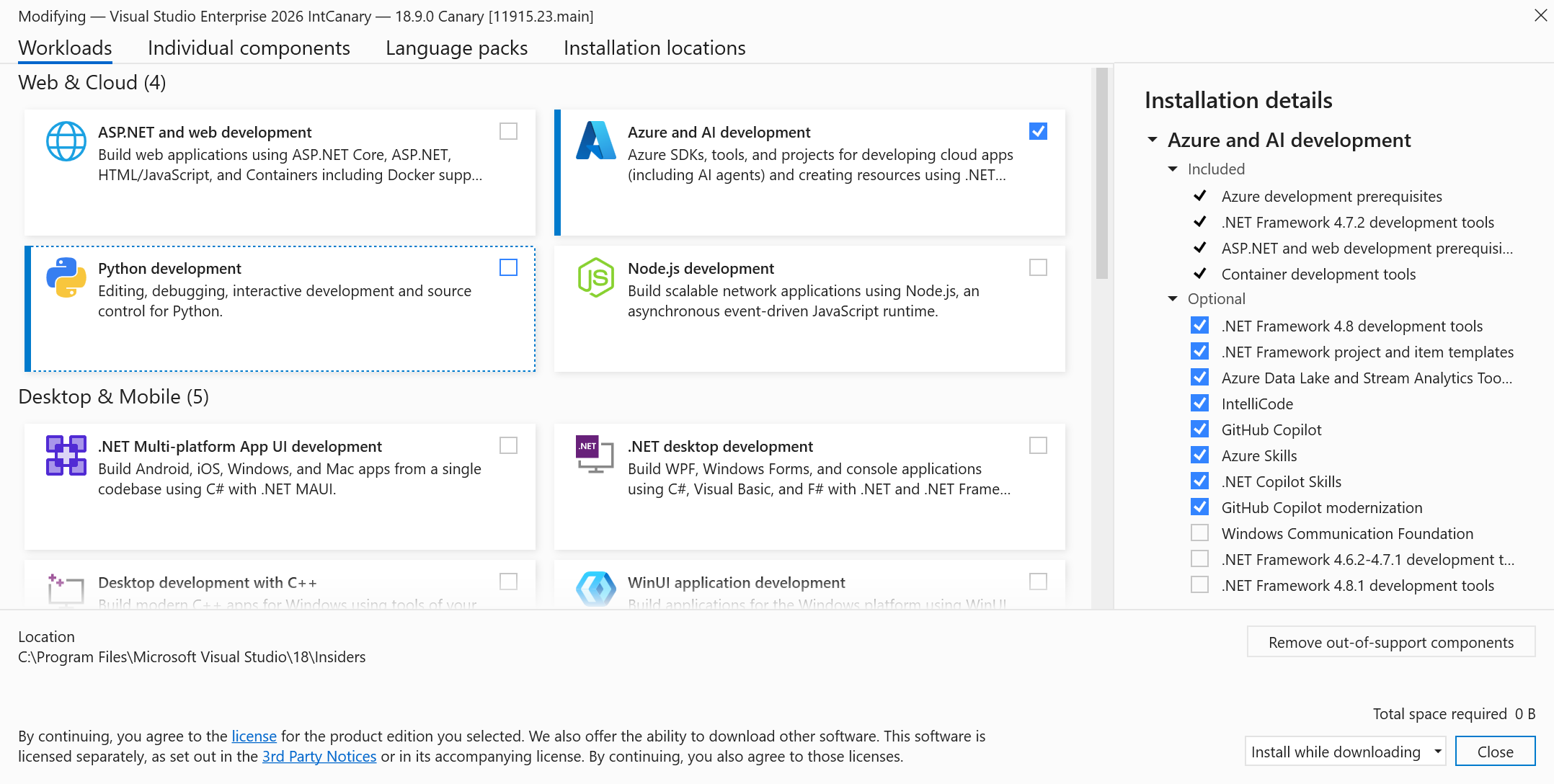Collapse the Azure and AI development details tree

[1152, 140]
